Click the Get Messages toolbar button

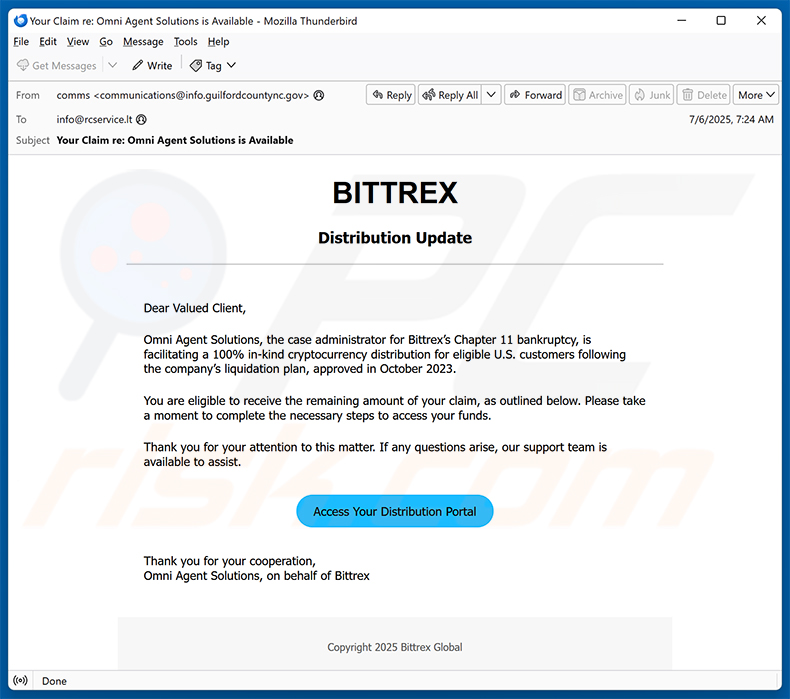coord(56,66)
